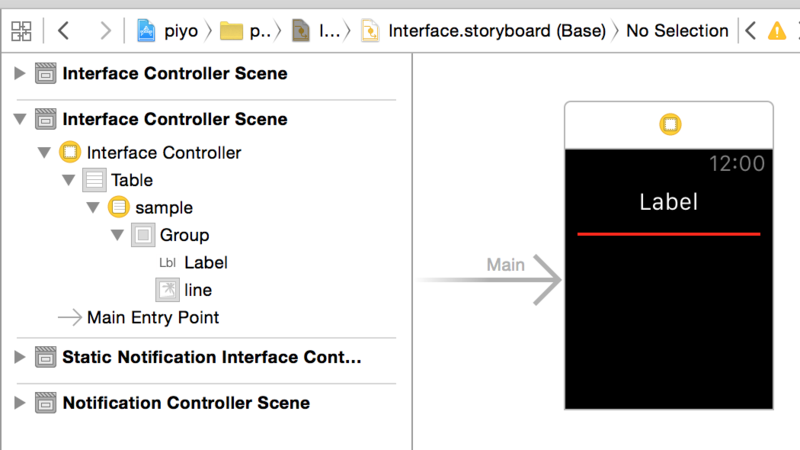Select the line image icon in outline
Viewport: 800px width, 450px height.
(167, 290)
